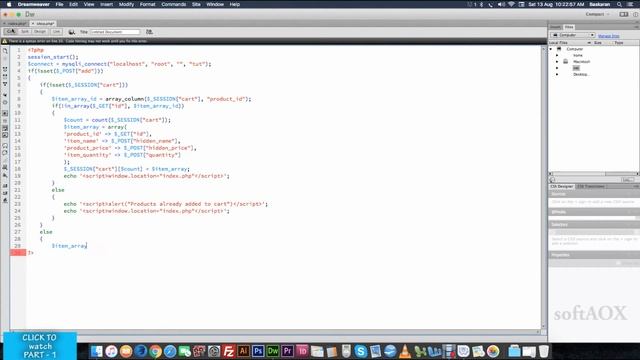Open the Trash in the Dock

pos(544,351)
